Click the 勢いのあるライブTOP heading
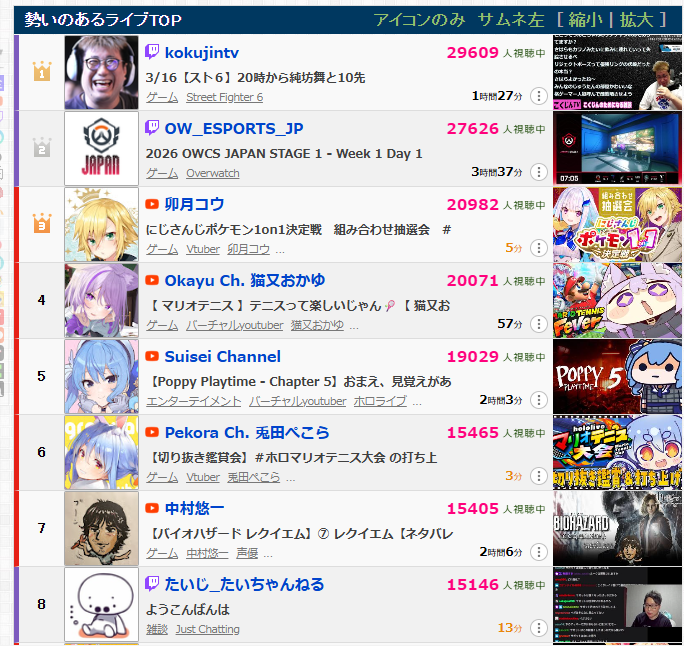This screenshot has height=646, width=684. [103, 20]
